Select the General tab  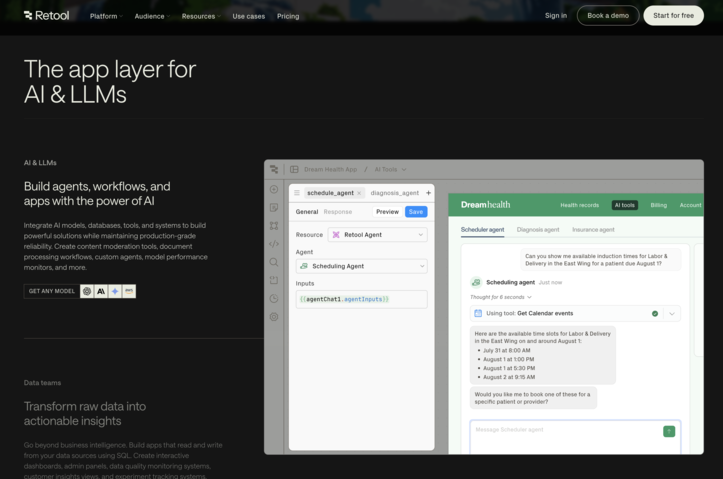click(x=307, y=212)
